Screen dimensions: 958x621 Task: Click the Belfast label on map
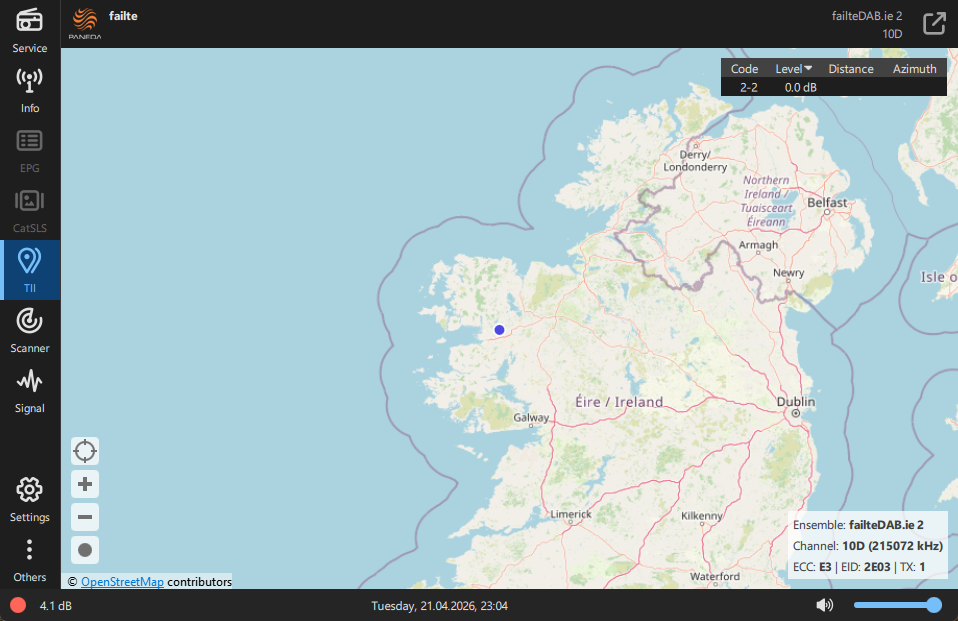click(827, 202)
